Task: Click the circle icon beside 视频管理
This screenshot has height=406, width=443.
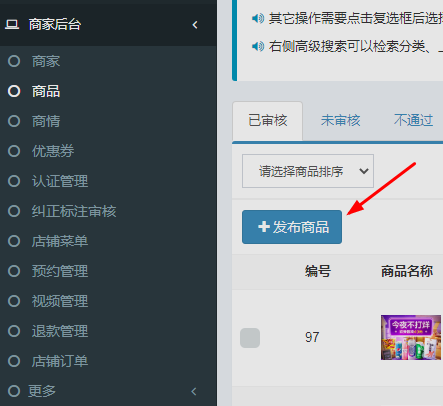Action: pos(14,301)
